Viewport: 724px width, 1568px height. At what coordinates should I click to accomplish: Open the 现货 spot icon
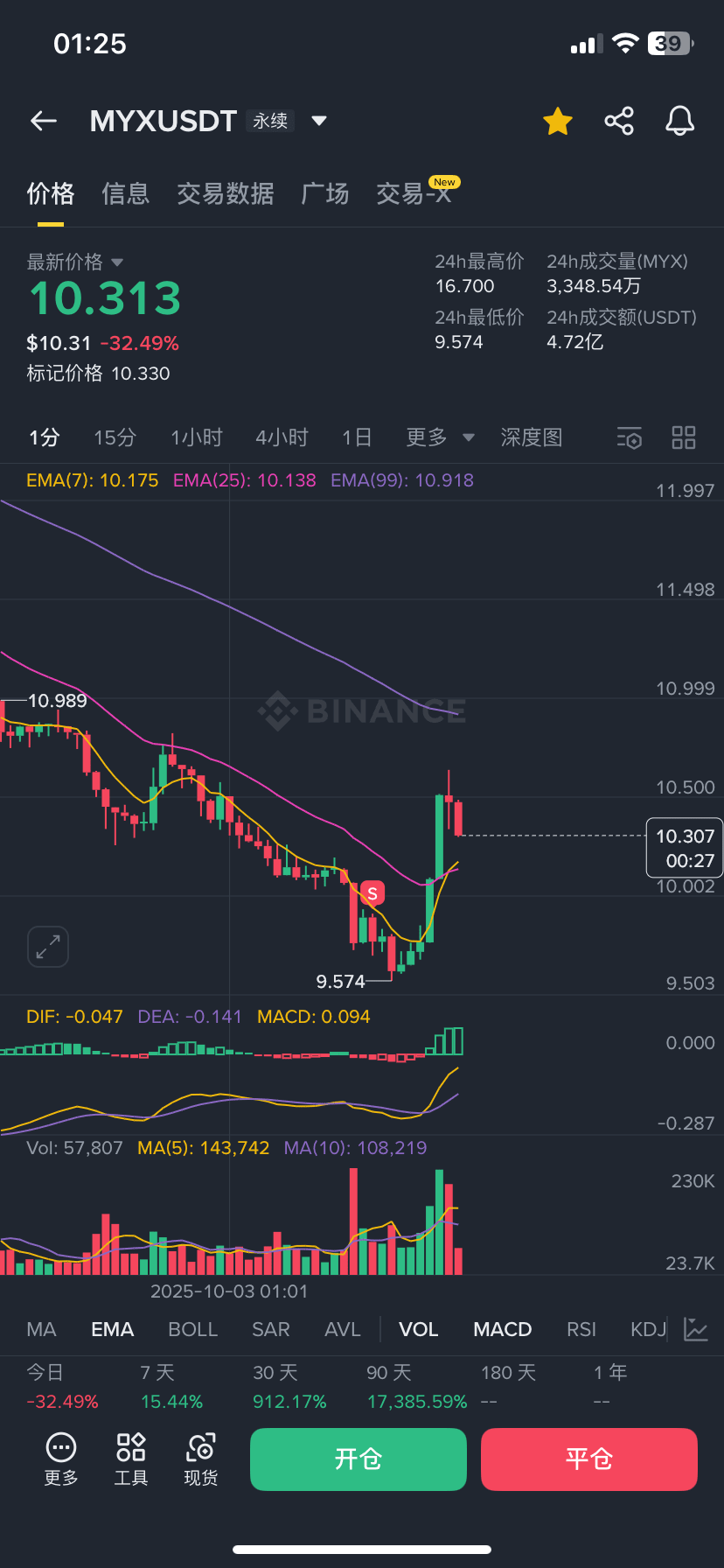(201, 1459)
